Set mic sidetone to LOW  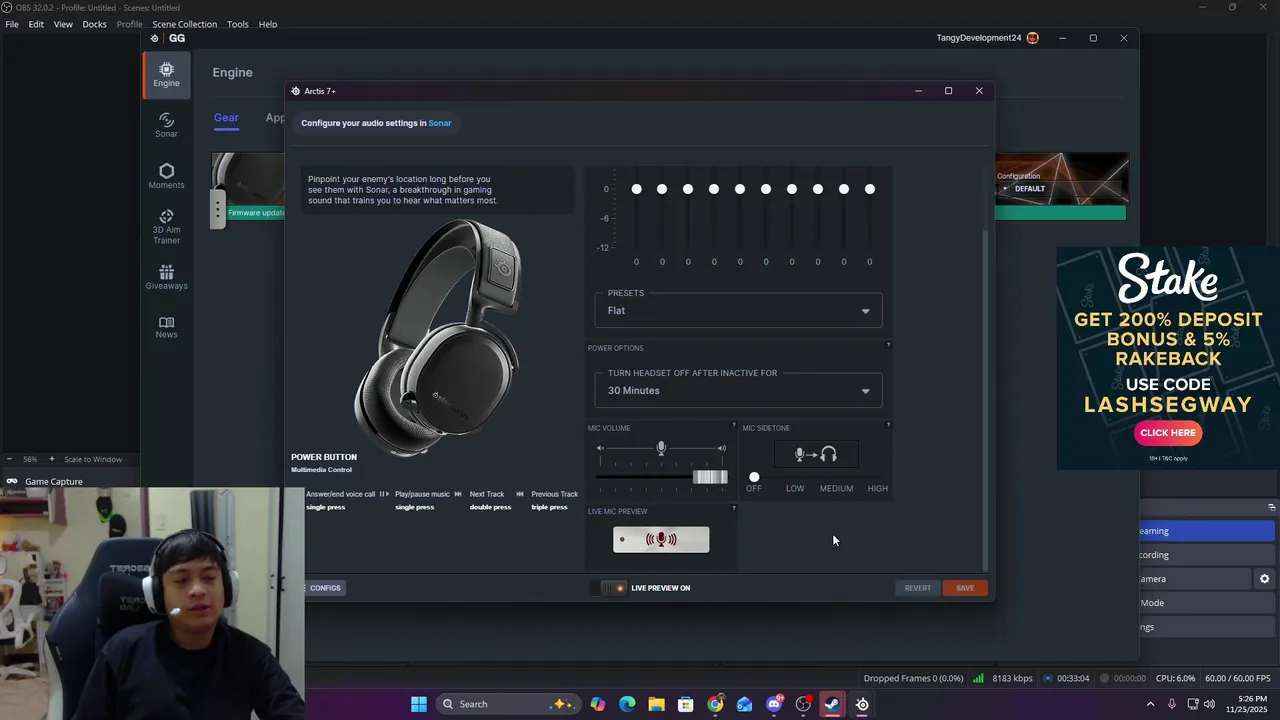(x=795, y=488)
